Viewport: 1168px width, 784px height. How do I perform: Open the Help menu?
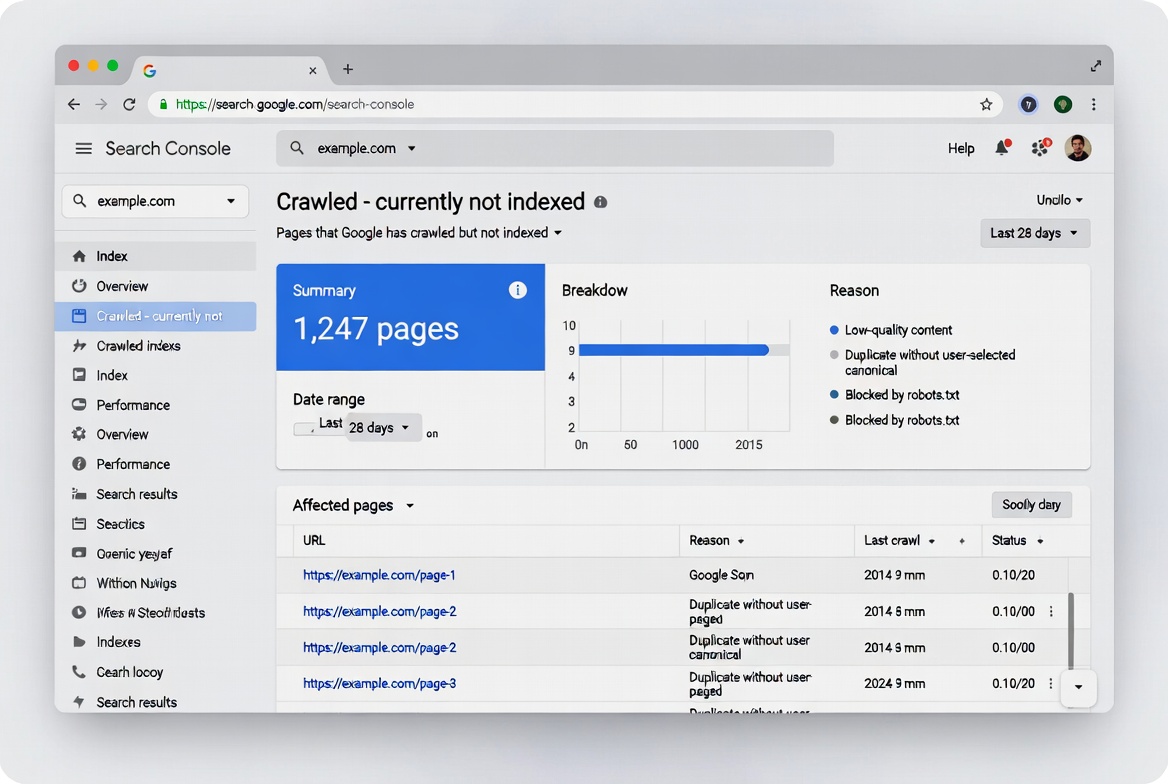point(960,148)
